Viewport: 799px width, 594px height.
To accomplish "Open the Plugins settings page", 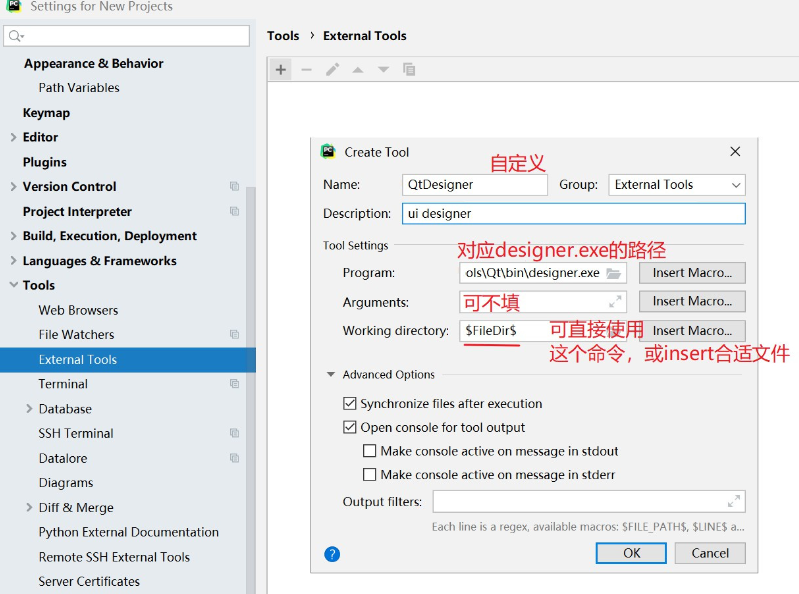I will (x=44, y=162).
